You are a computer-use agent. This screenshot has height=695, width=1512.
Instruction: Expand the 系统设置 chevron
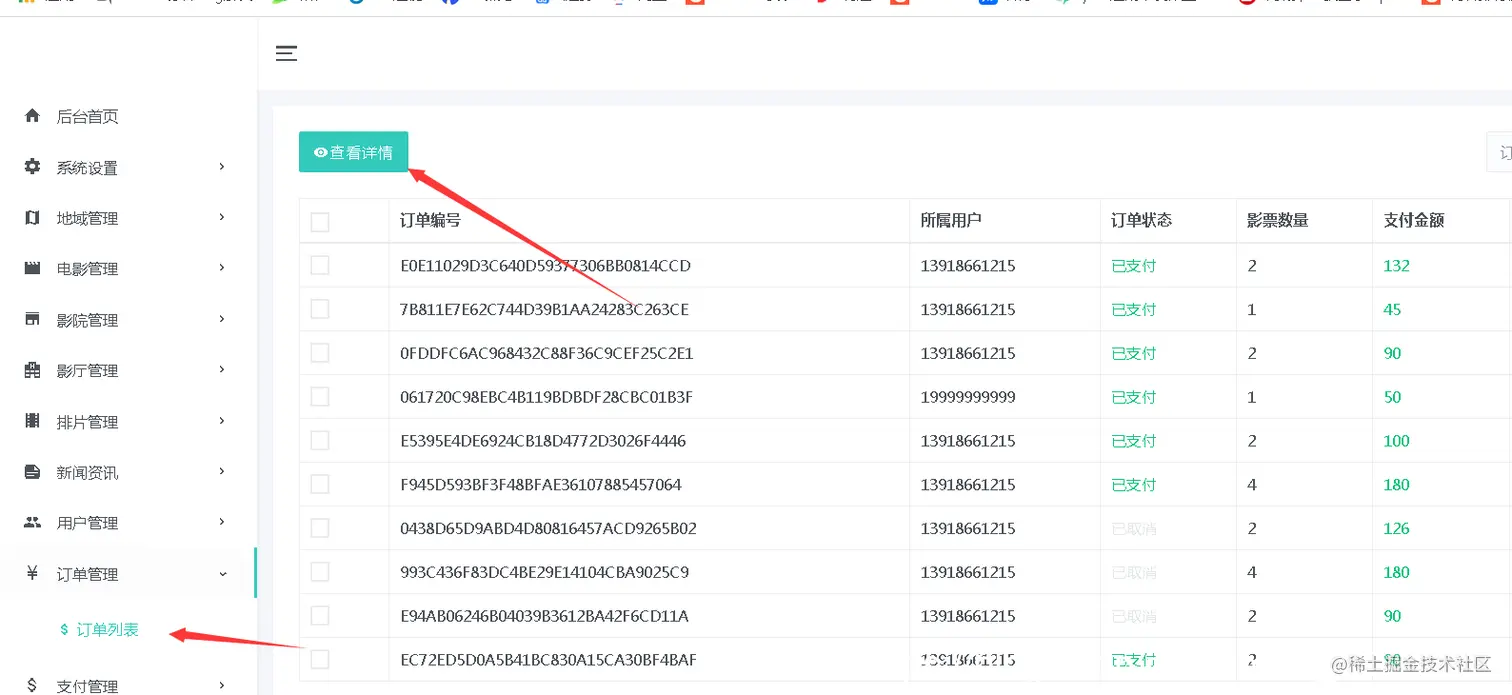point(222,167)
